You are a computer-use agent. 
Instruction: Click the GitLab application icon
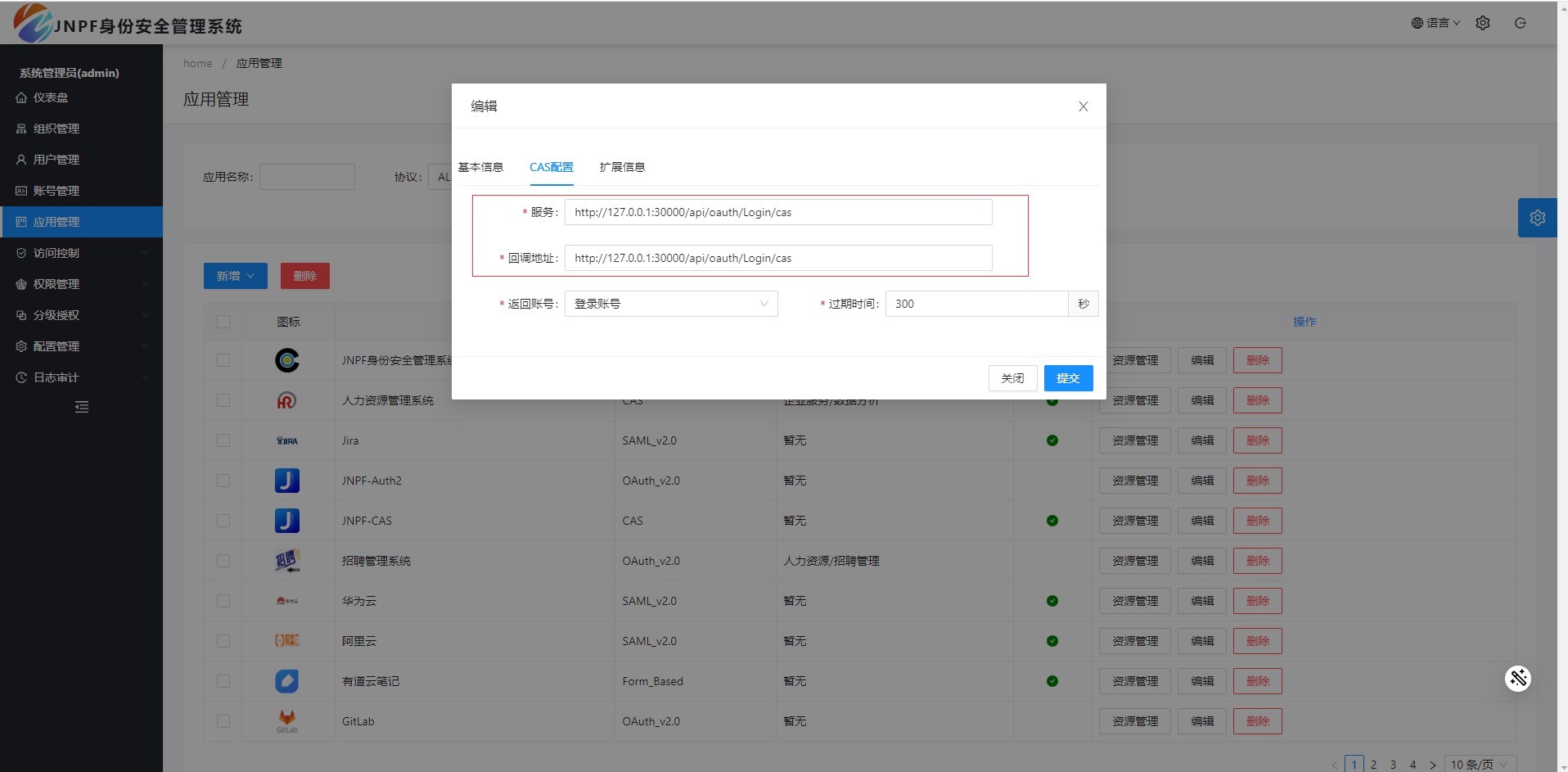pos(286,720)
